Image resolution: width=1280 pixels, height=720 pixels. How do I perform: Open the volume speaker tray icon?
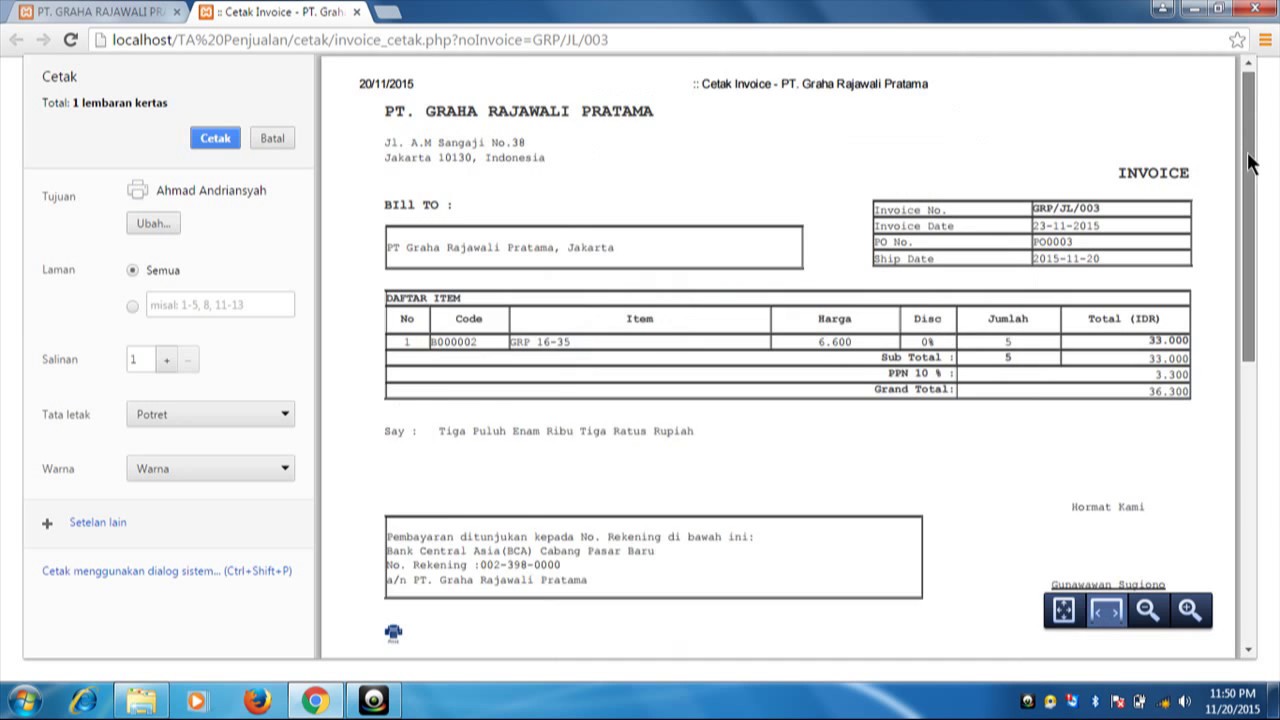(x=1185, y=701)
